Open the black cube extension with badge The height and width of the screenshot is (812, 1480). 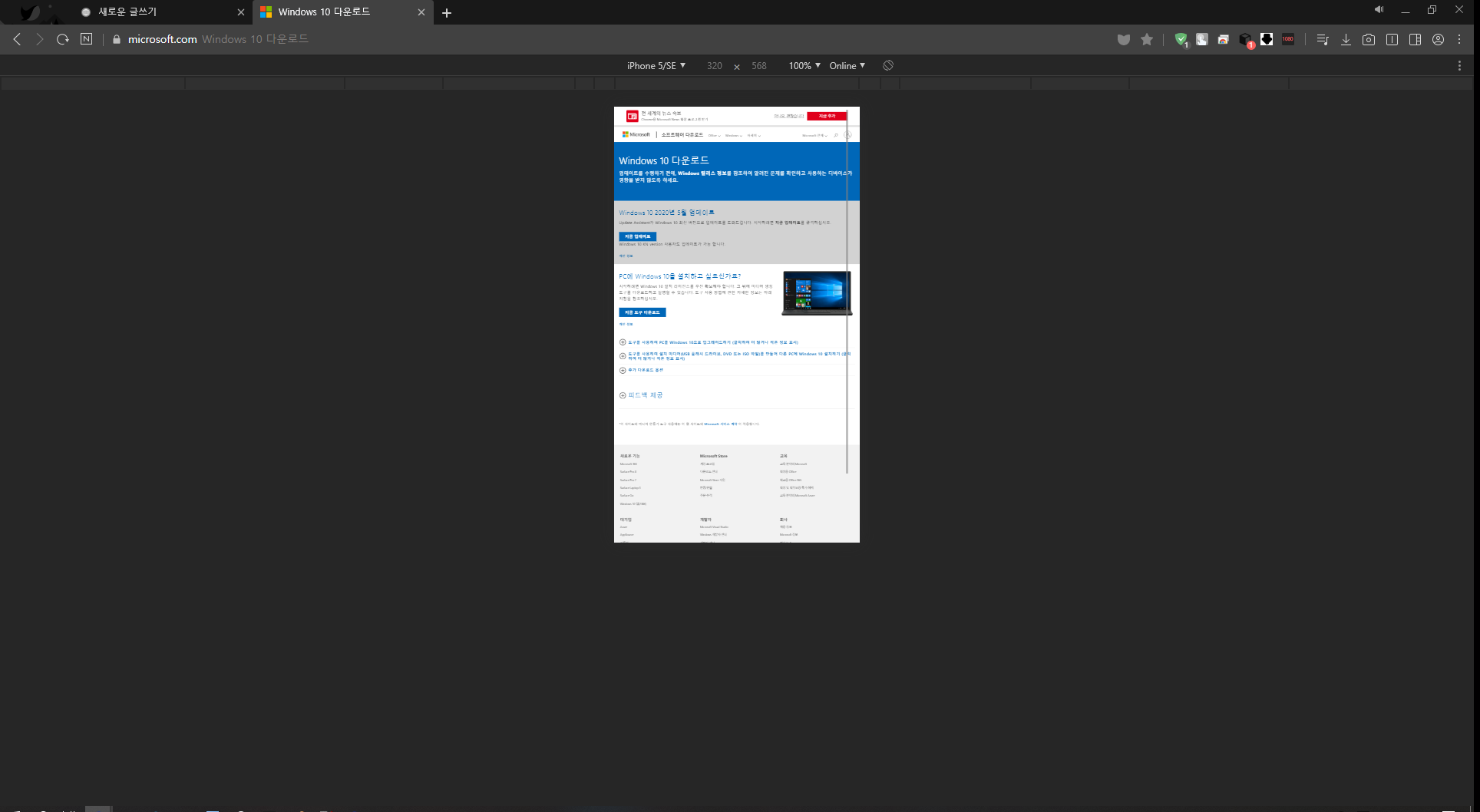[1246, 40]
